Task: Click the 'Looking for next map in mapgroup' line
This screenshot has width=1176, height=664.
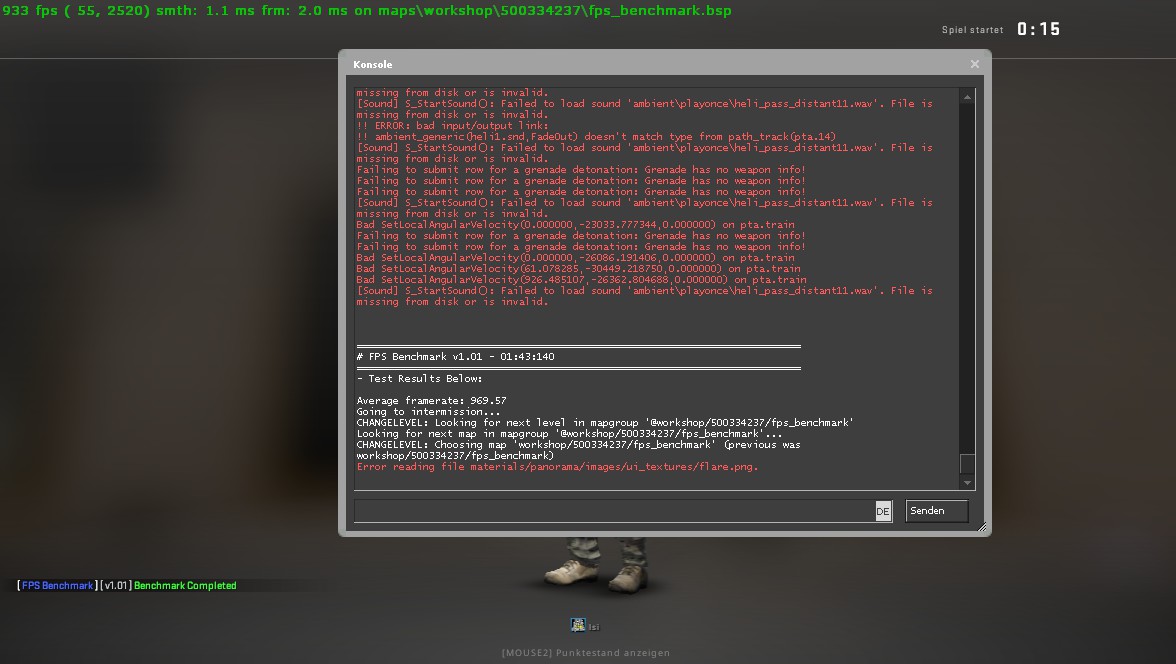Action: [569, 434]
